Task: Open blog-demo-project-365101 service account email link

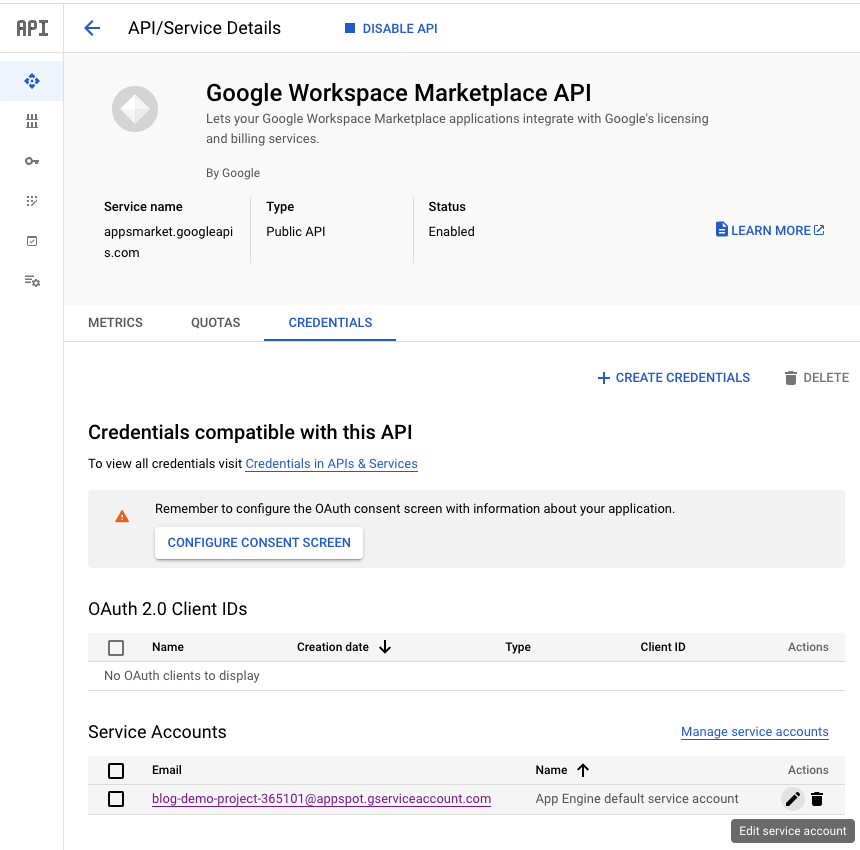Action: coord(321,799)
